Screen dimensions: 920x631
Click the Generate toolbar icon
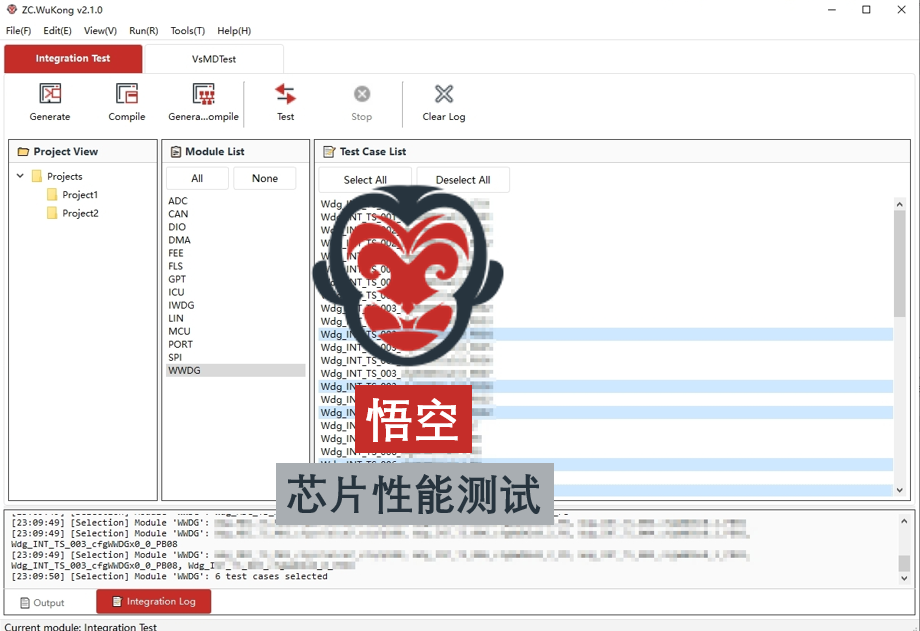click(x=50, y=94)
